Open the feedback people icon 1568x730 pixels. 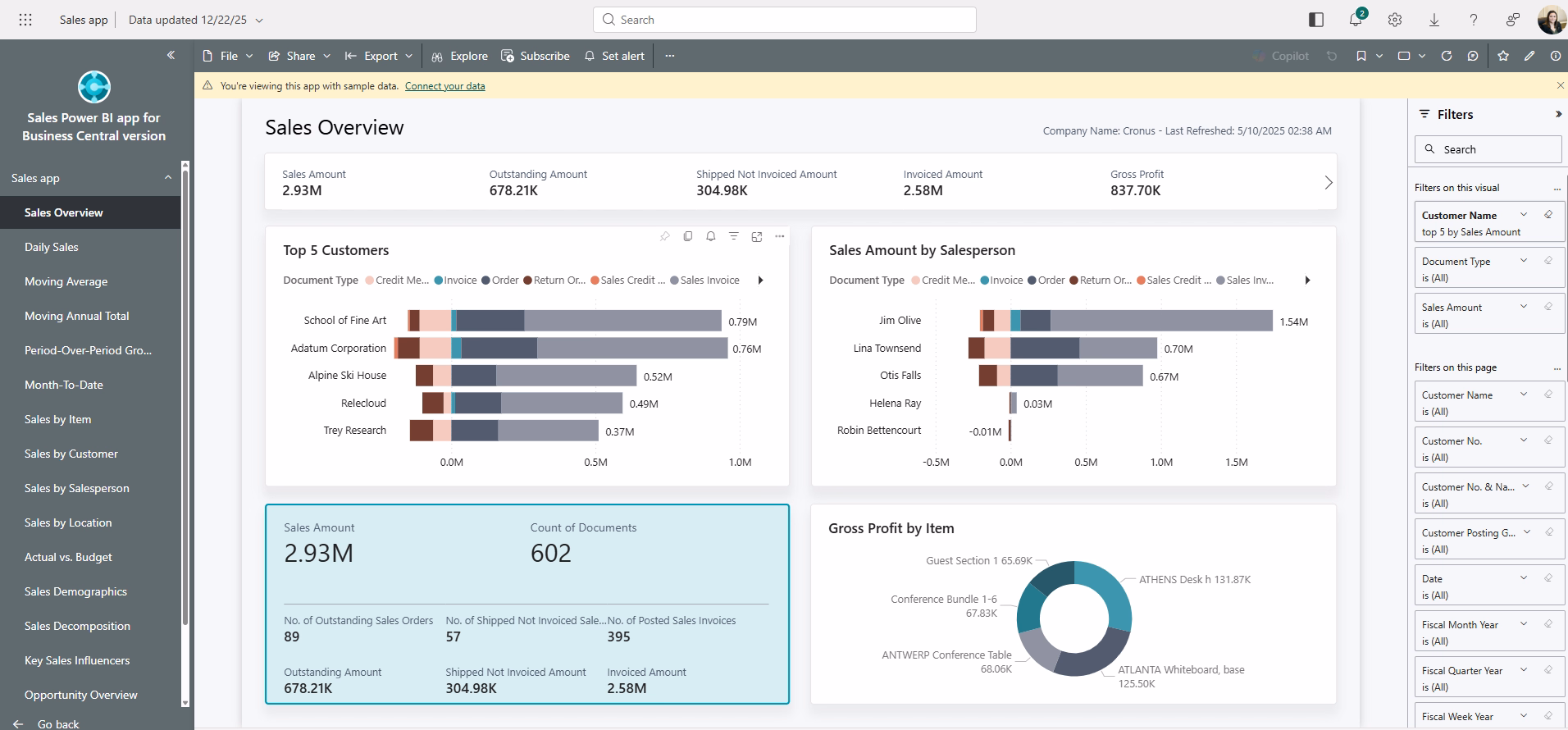tap(1513, 20)
